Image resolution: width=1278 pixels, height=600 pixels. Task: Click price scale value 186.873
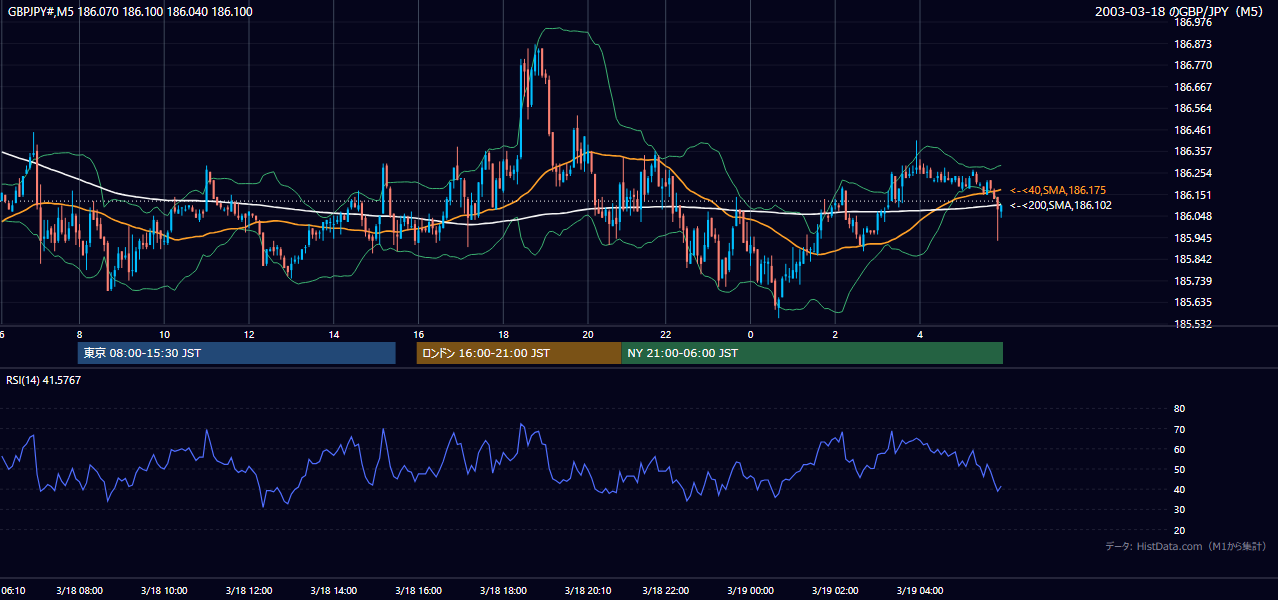[1193, 44]
